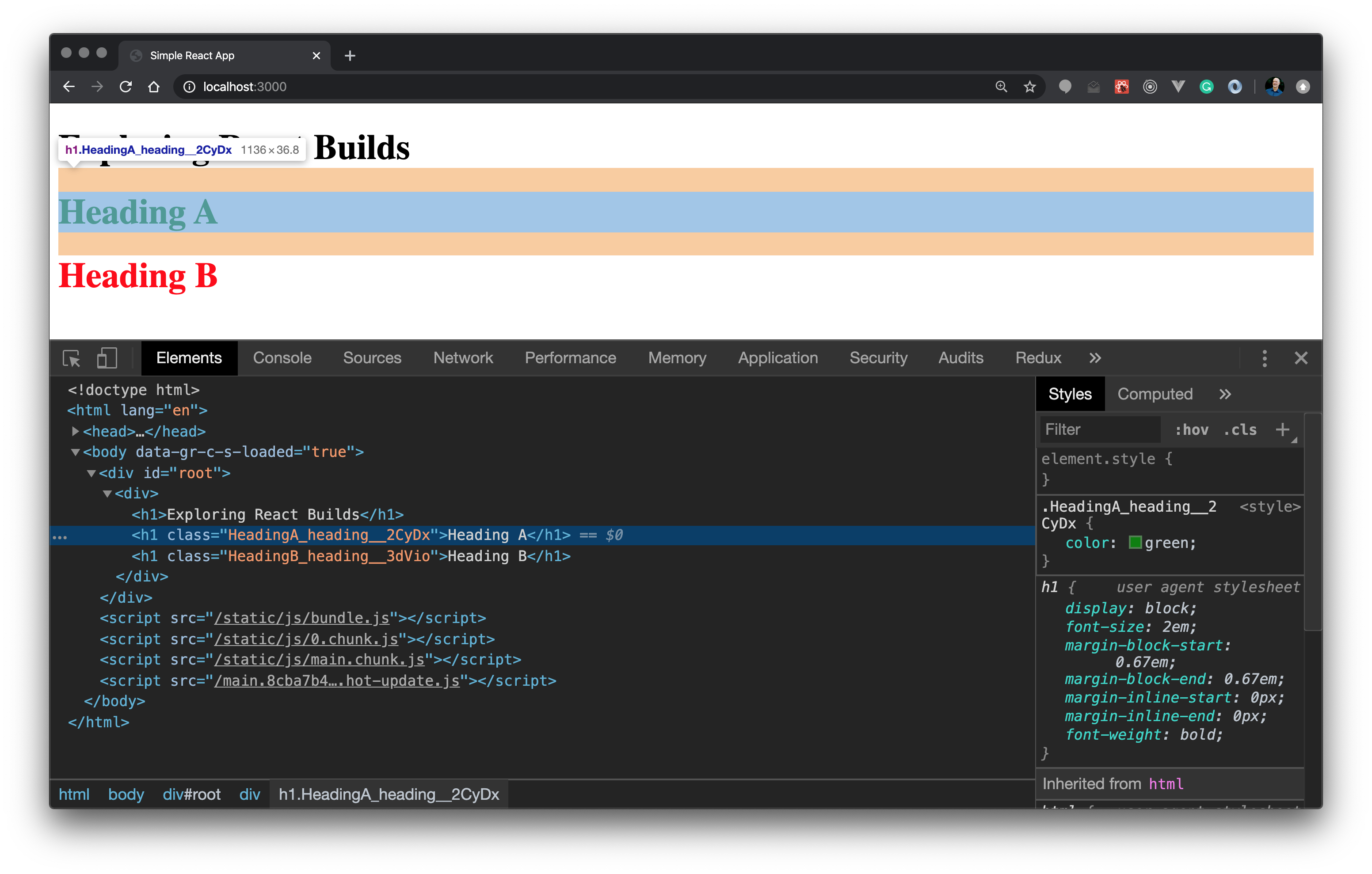The width and height of the screenshot is (1372, 874).
Task: Activate the inspect element picker icon
Action: pyautogui.click(x=71, y=358)
